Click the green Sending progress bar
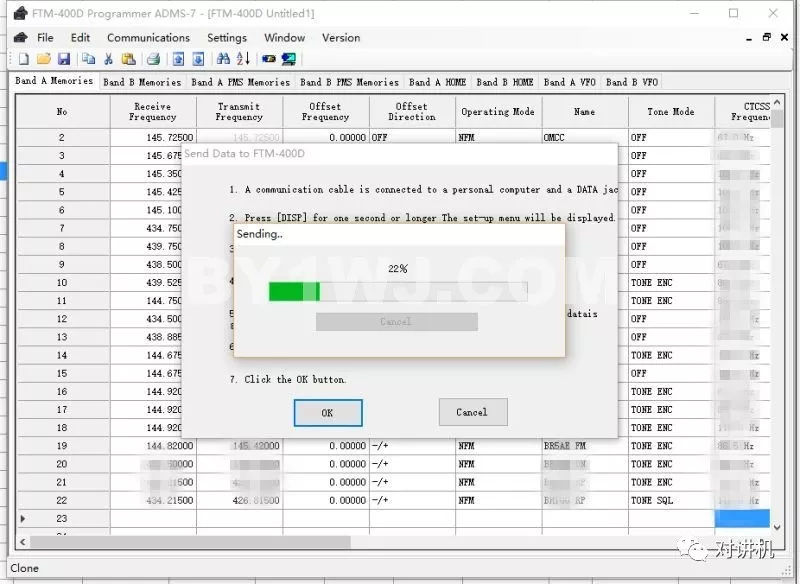This screenshot has height=584, width=800. tap(398, 292)
